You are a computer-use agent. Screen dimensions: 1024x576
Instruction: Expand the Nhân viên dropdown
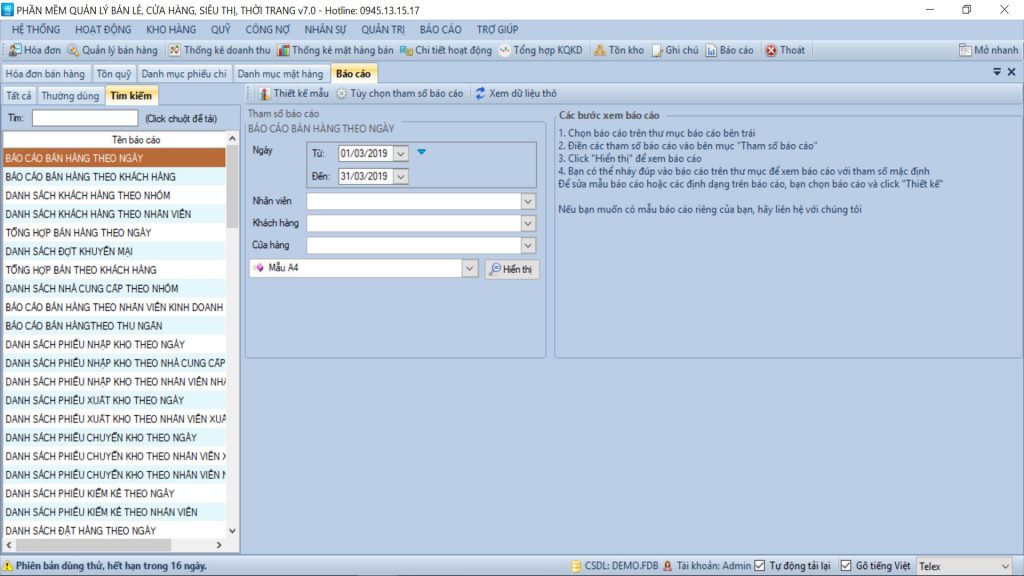(528, 201)
